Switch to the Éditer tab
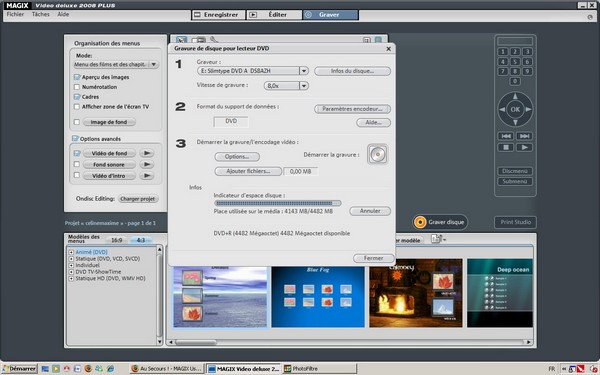 pos(274,15)
